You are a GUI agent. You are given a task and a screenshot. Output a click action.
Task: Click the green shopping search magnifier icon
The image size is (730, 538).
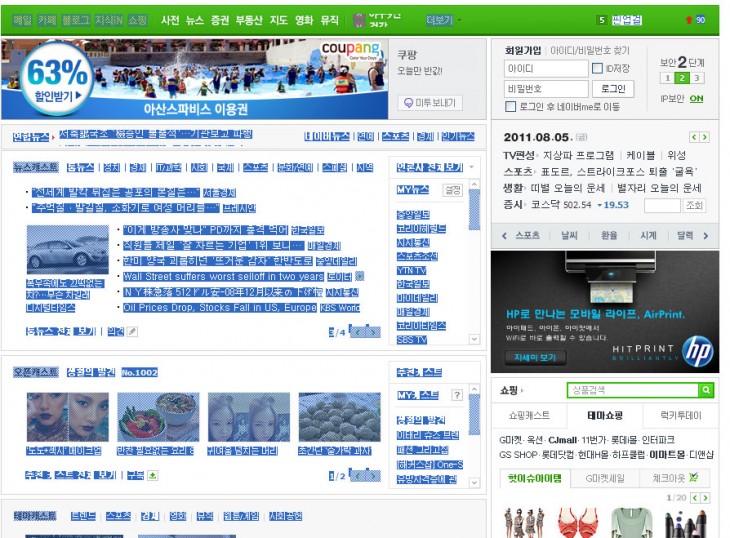pos(706,390)
